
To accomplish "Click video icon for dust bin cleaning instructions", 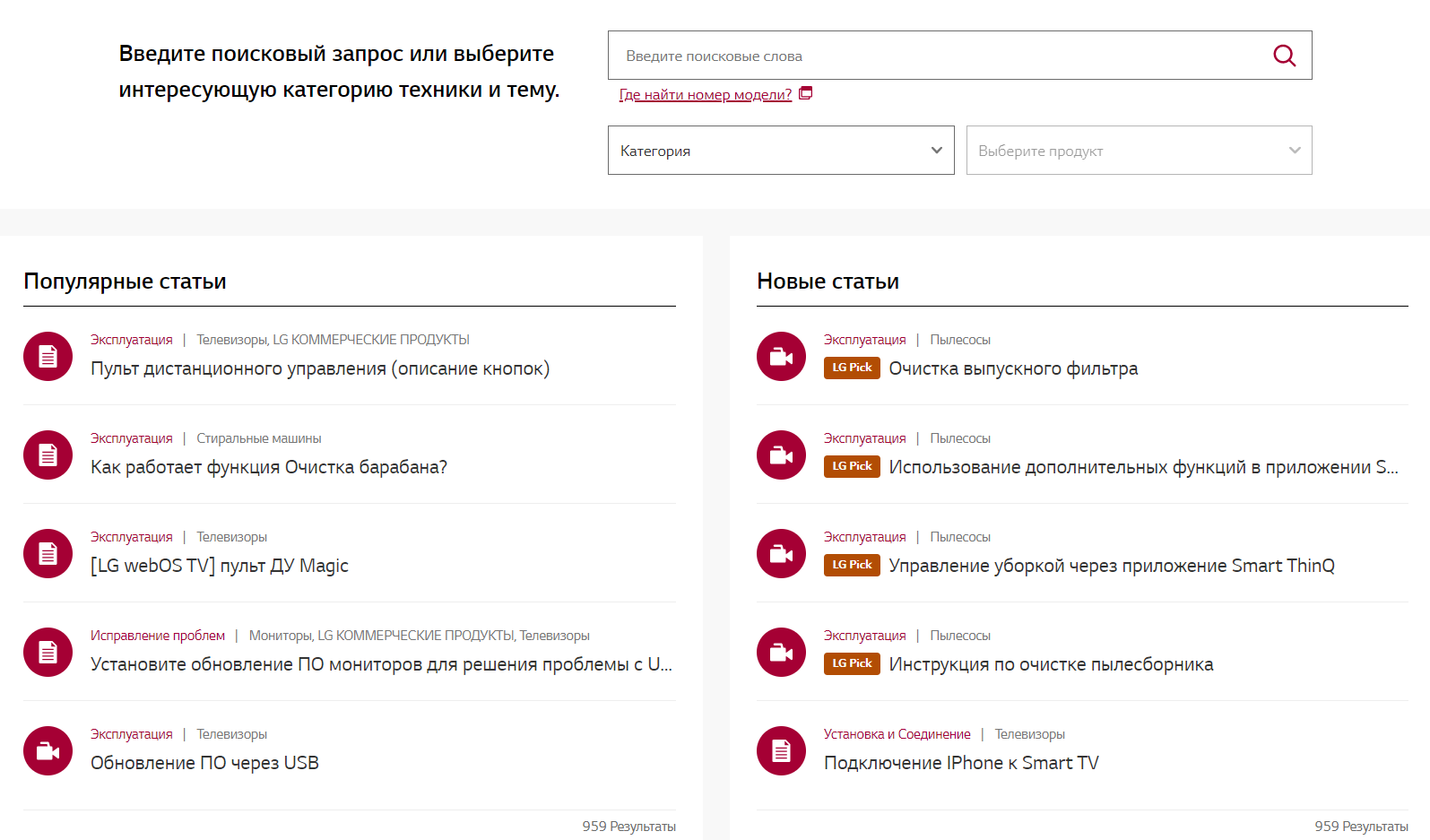I will point(781,653).
